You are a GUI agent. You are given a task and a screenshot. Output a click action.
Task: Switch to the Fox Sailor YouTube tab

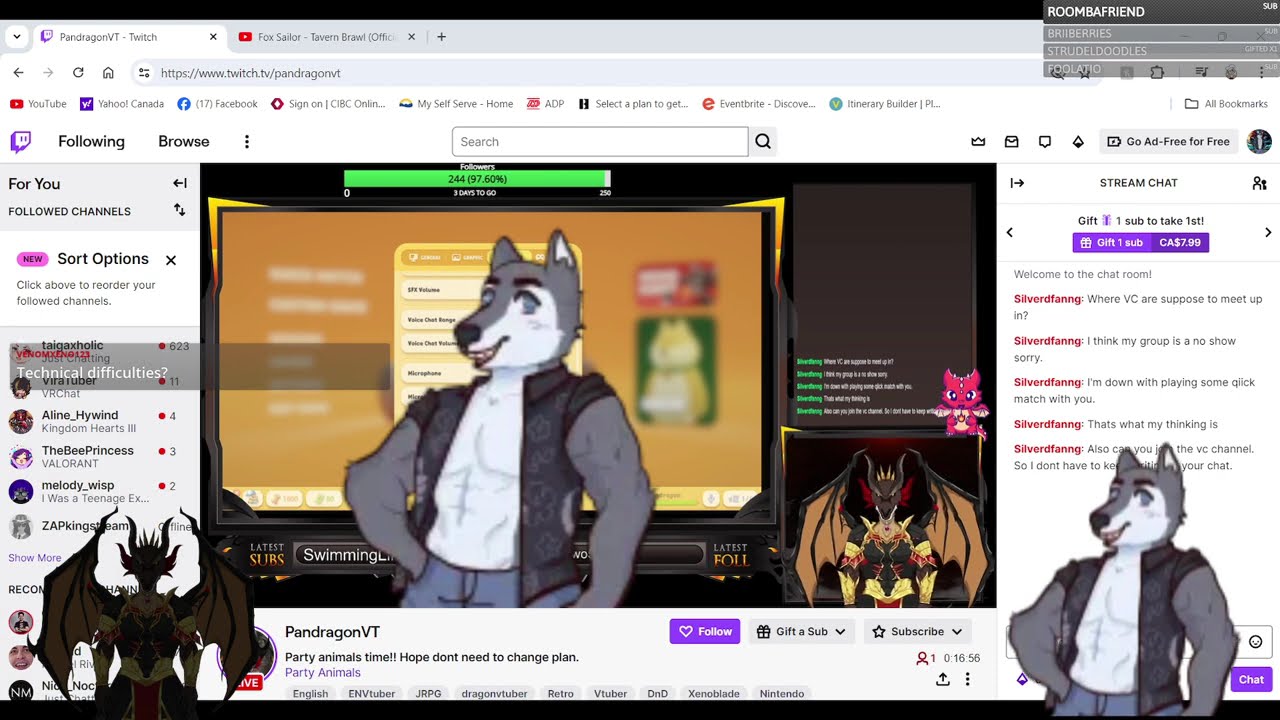326,37
